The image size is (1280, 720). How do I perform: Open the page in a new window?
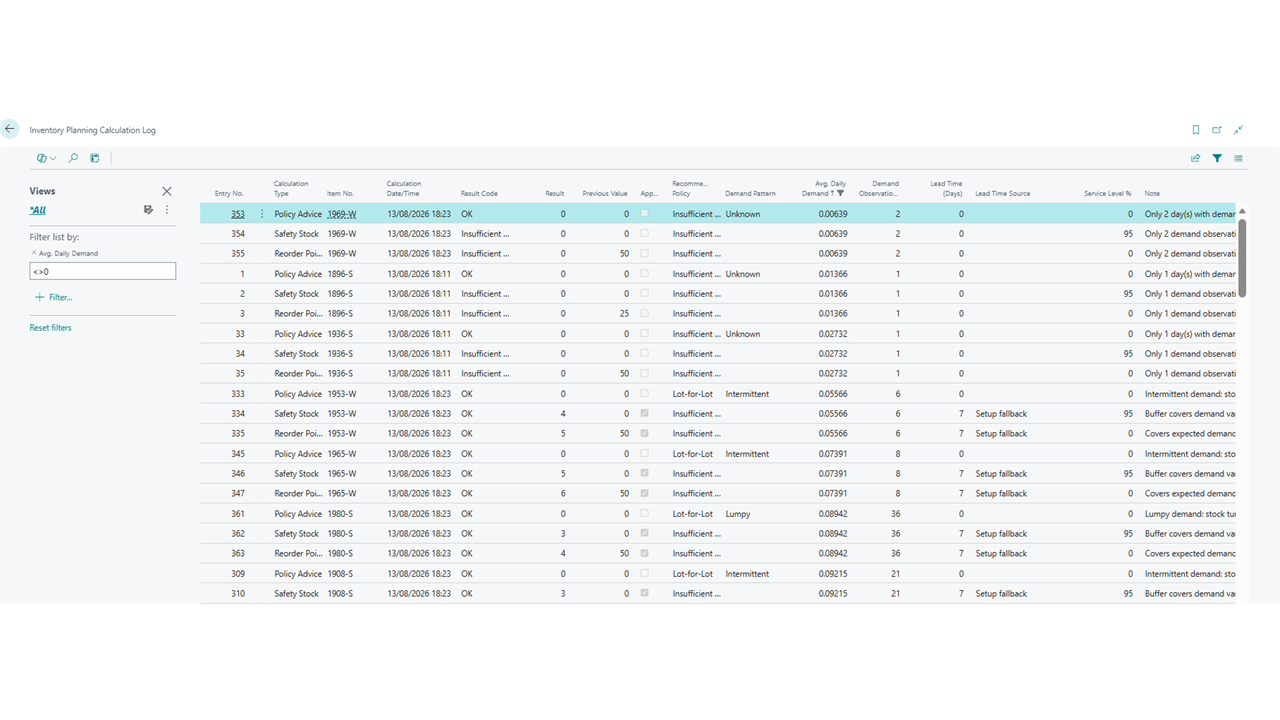(1217, 130)
